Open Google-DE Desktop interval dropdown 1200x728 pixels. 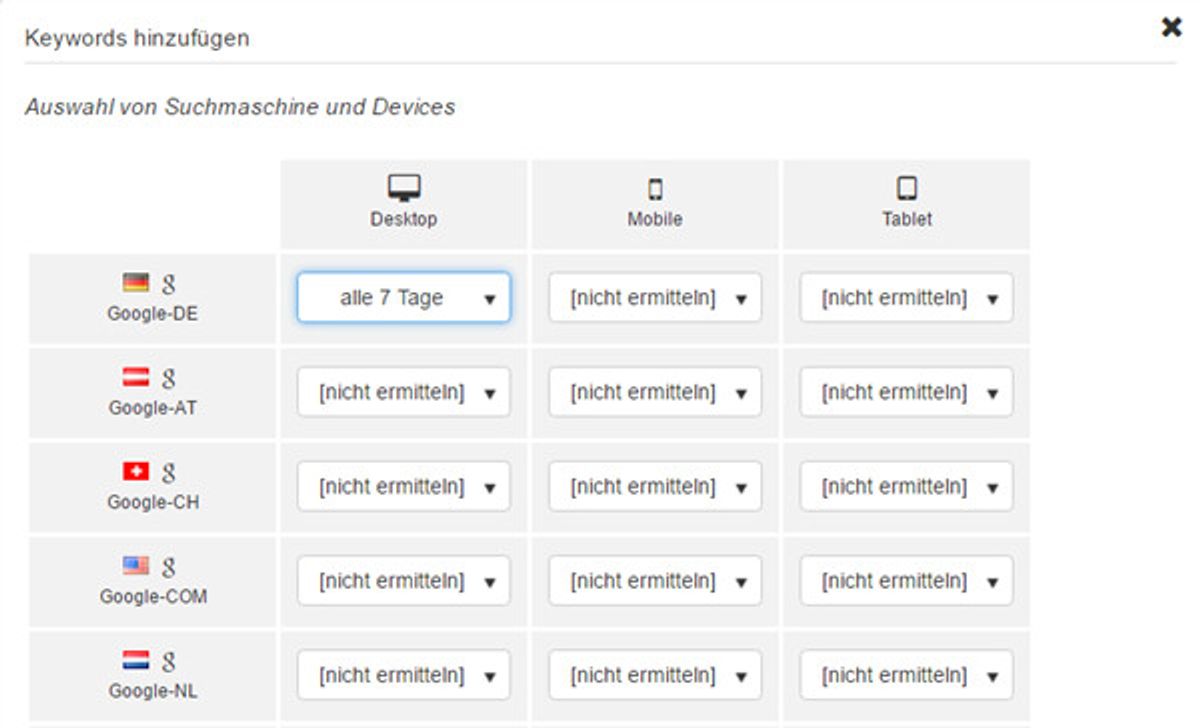[404, 298]
